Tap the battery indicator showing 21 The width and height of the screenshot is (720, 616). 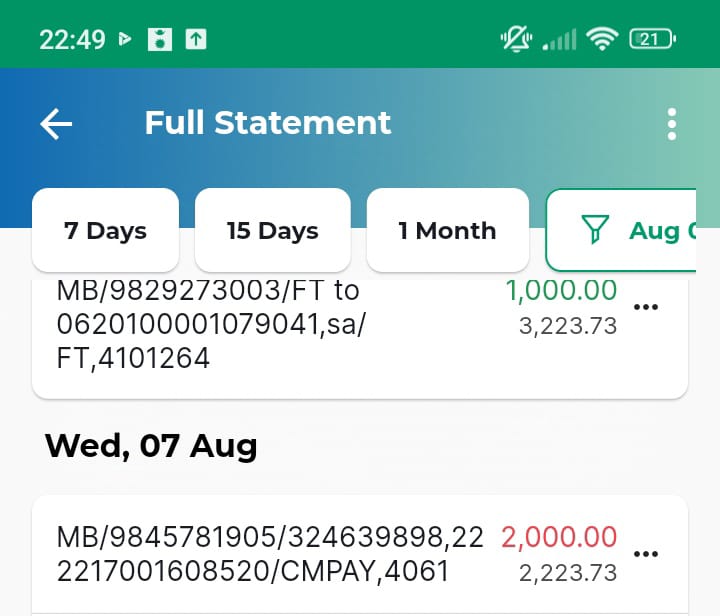click(x=652, y=39)
